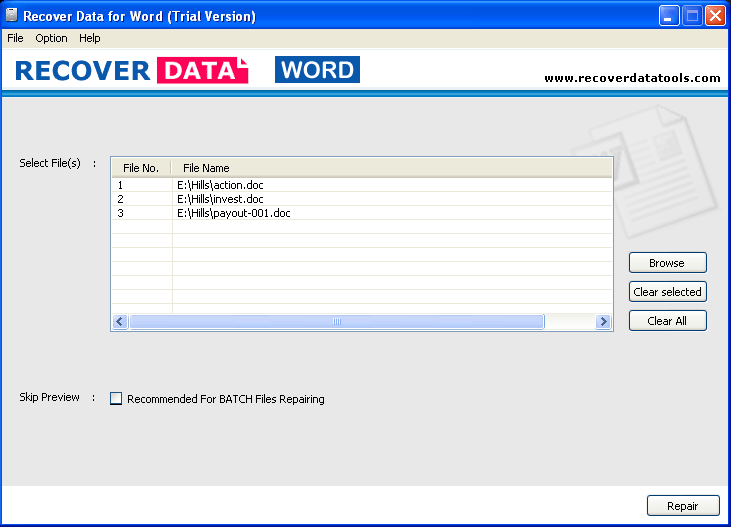Viewport: 731px width, 527px height.
Task: Click the File Name column header
Action: [206, 168]
